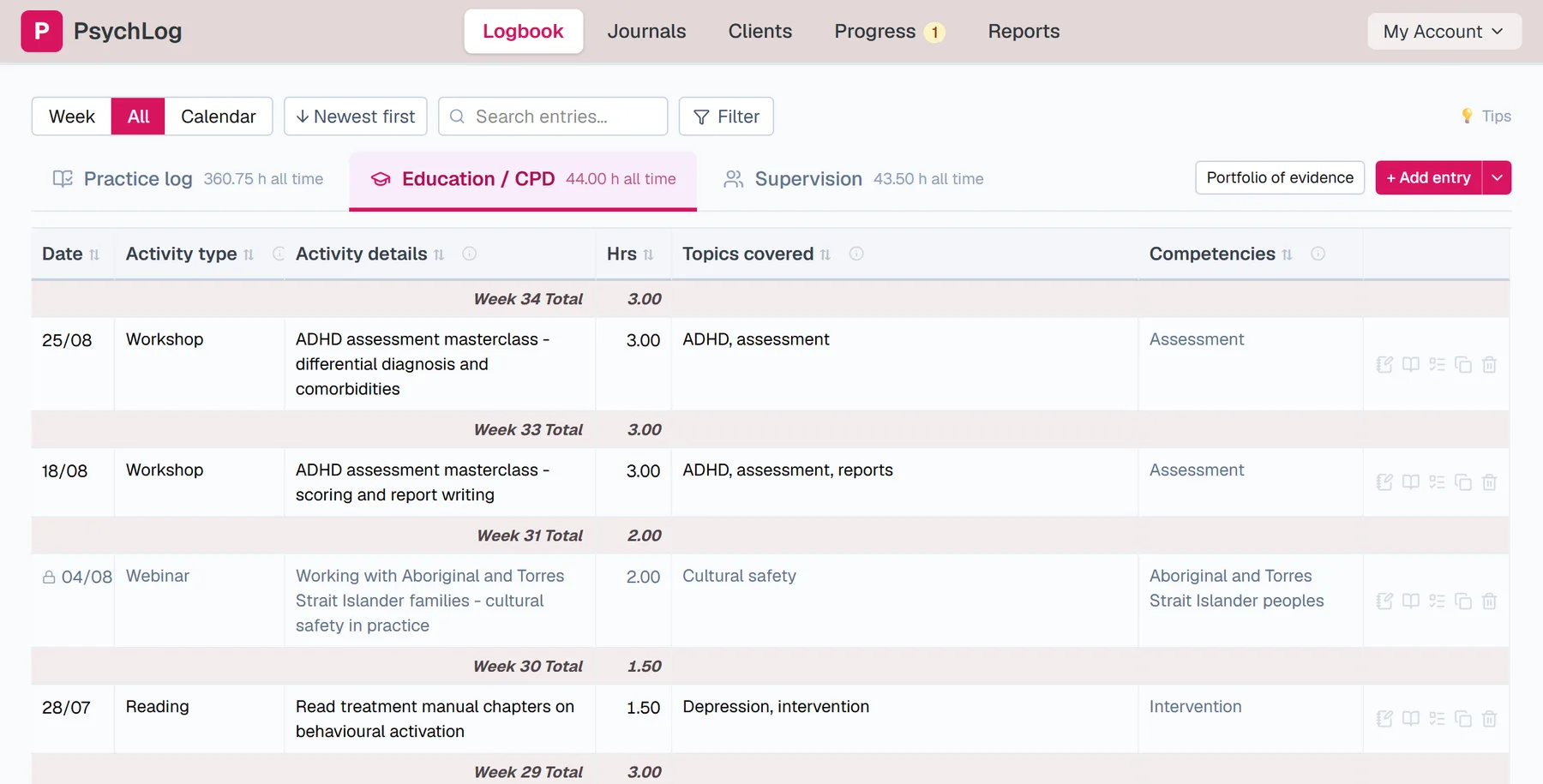The width and height of the screenshot is (1543, 784).
Task: Click the lock icon beside 04/08
Action: pyautogui.click(x=49, y=578)
